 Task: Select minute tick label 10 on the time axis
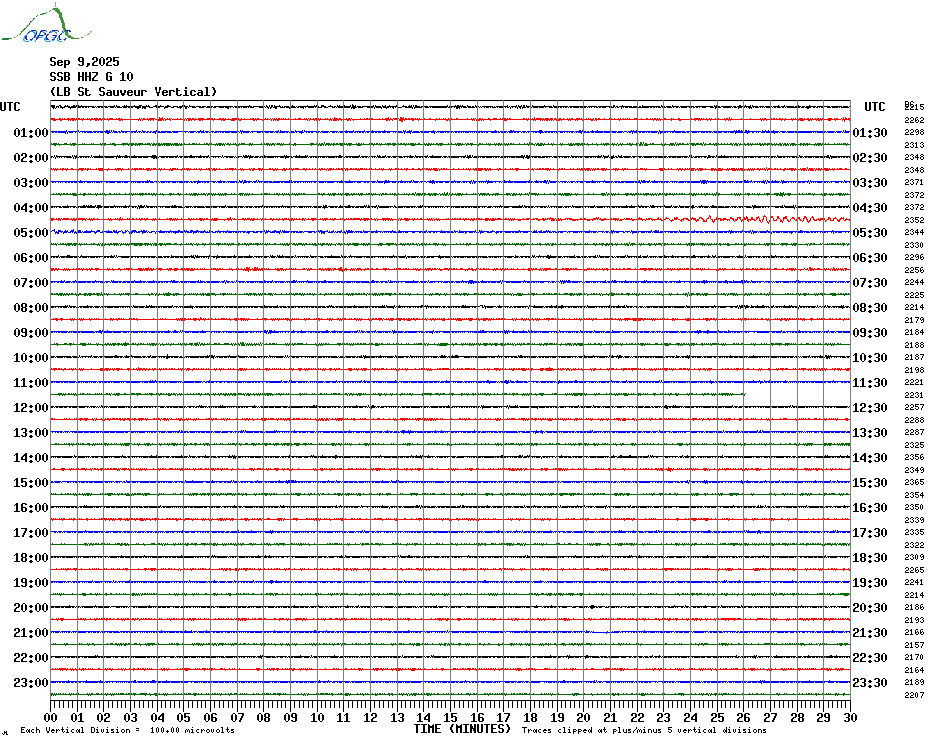pos(317,717)
